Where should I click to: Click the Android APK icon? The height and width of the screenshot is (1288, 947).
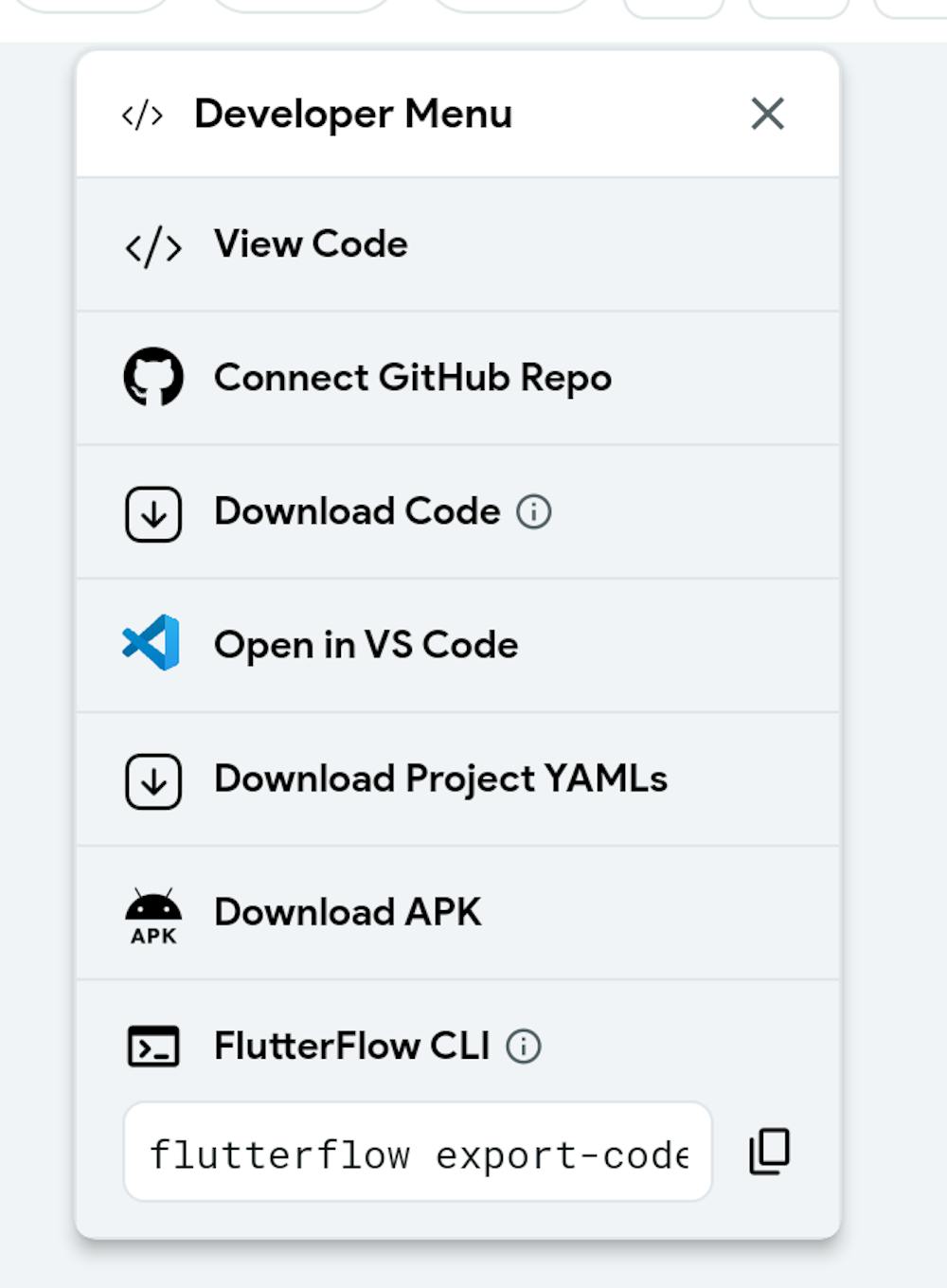(153, 915)
